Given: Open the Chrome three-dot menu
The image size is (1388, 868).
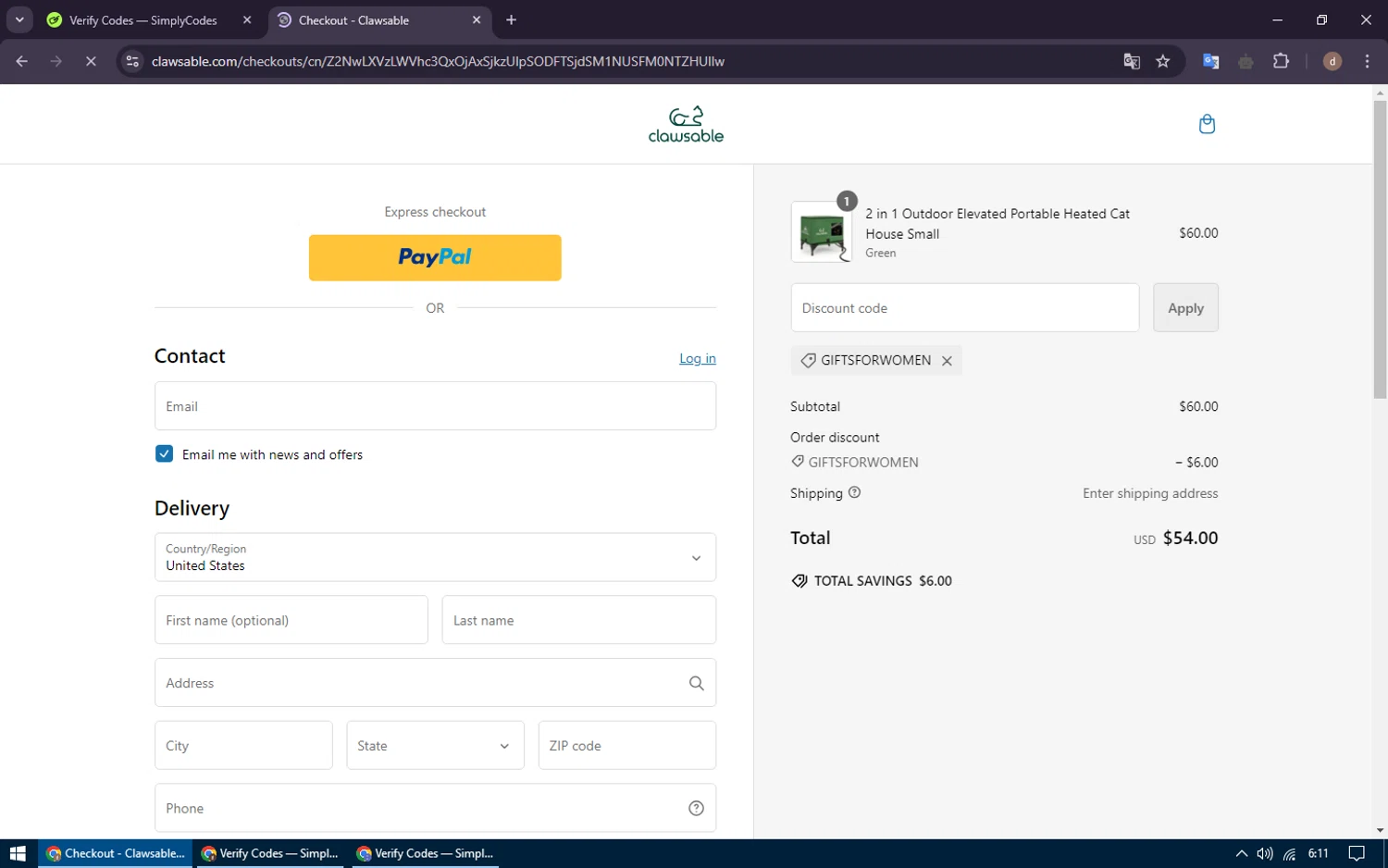Looking at the screenshot, I should [1367, 61].
